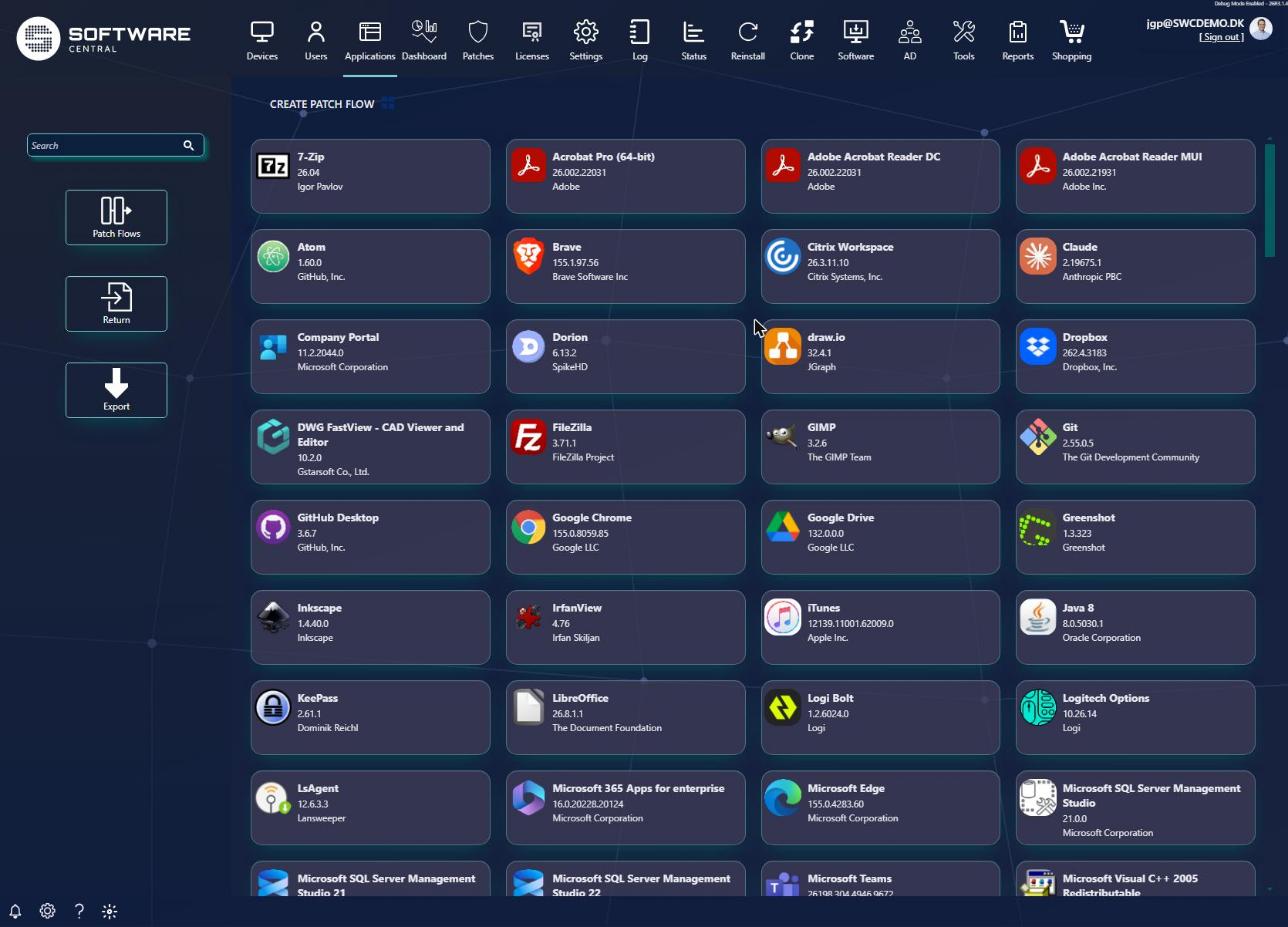This screenshot has height=927, width=1288.
Task: Select the Logi Bolt card
Action: 880,717
